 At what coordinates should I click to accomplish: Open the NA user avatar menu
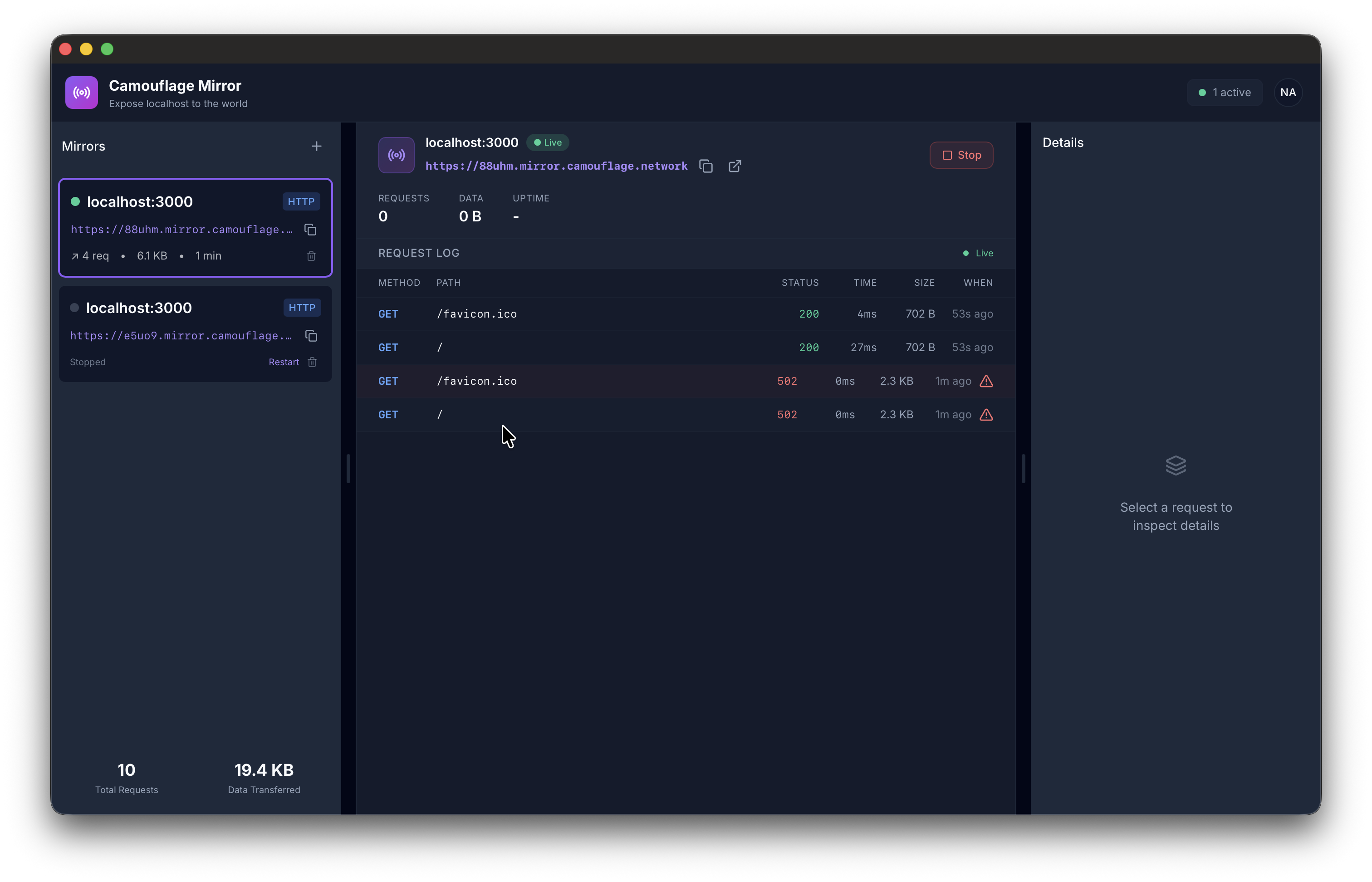(1288, 92)
